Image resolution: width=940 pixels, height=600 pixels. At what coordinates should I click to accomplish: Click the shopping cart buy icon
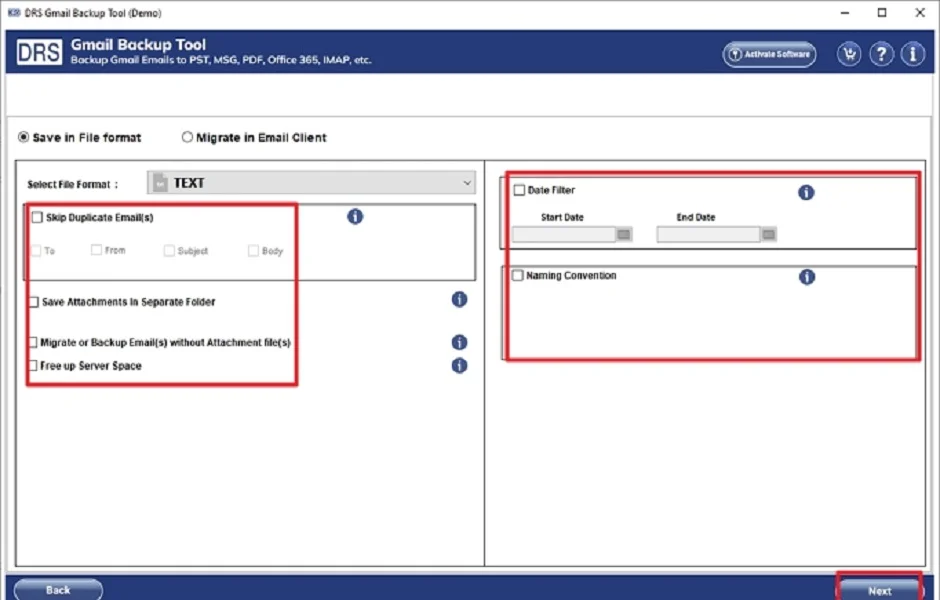[849, 55]
